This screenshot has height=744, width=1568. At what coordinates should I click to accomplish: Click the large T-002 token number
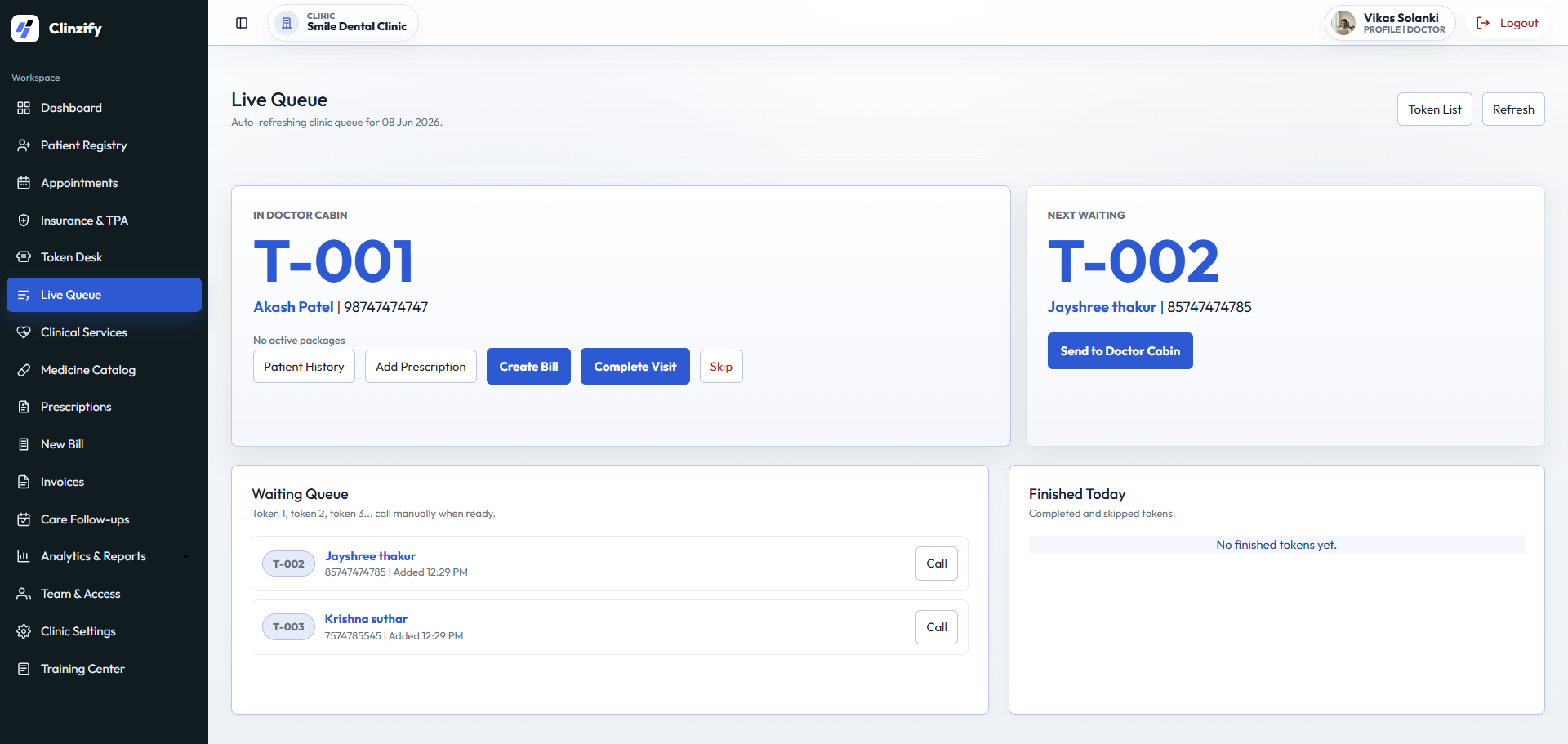point(1134,262)
